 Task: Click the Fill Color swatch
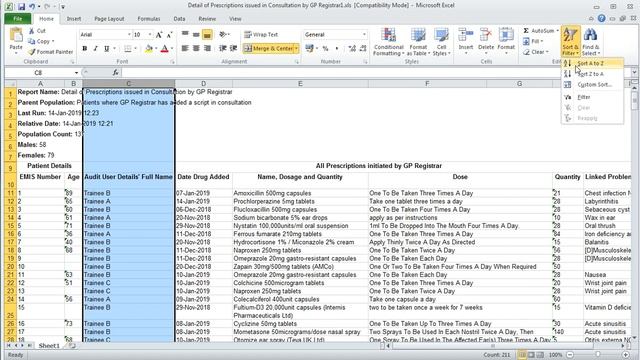point(149,49)
